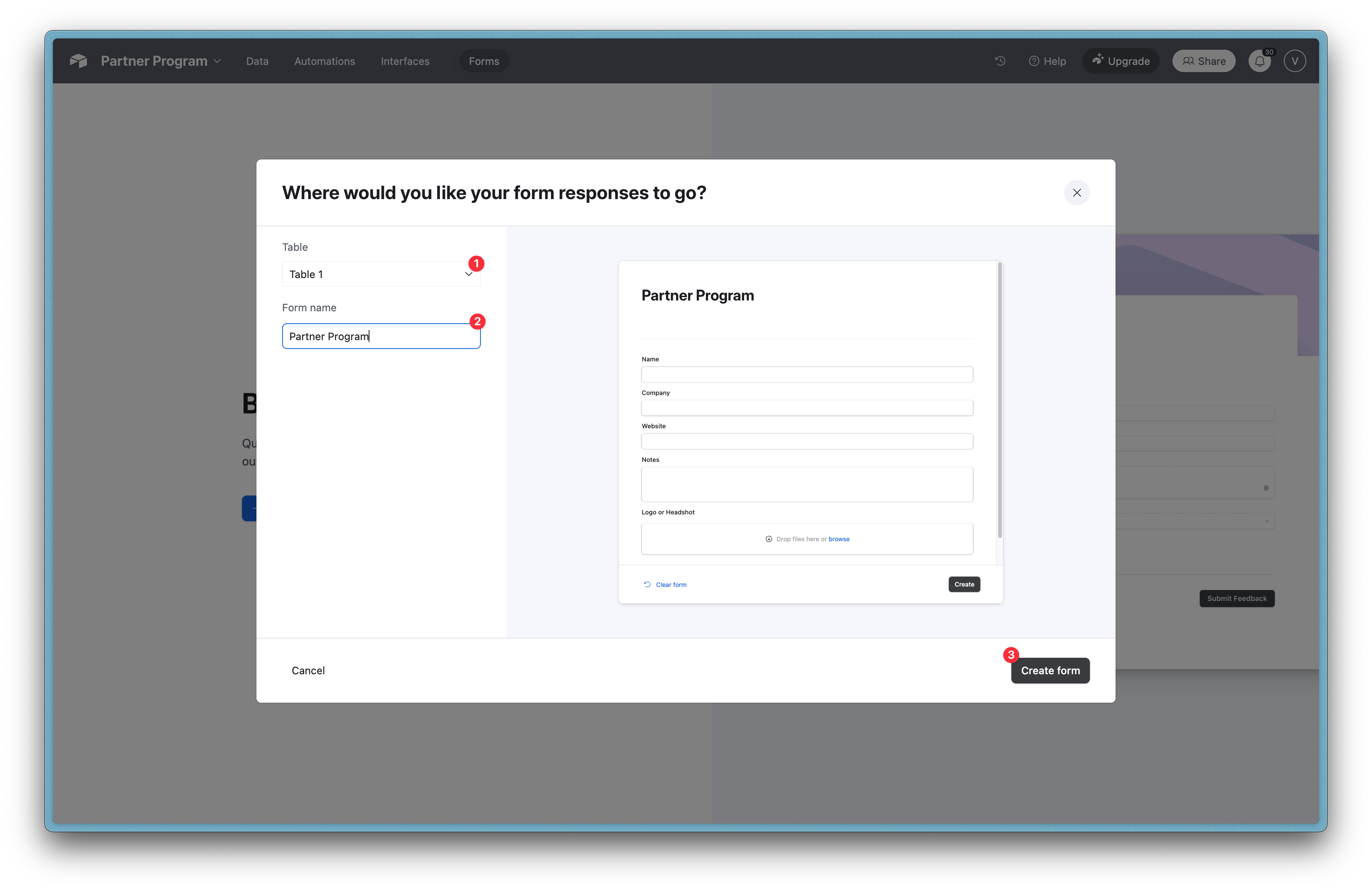The image size is (1372, 891).
Task: Expand the Table 1 dropdown
Action: pyautogui.click(x=381, y=274)
